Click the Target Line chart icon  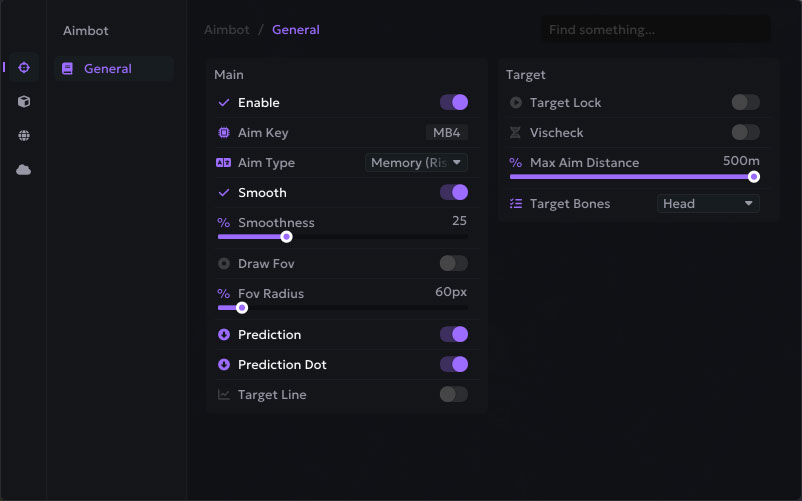[224, 395]
